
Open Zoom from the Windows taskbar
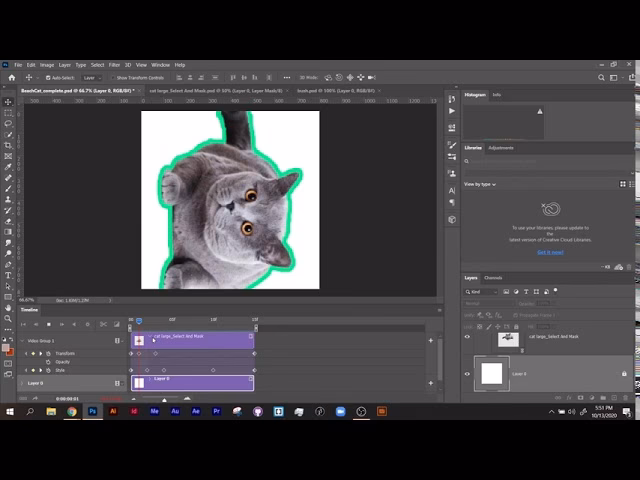[340, 411]
